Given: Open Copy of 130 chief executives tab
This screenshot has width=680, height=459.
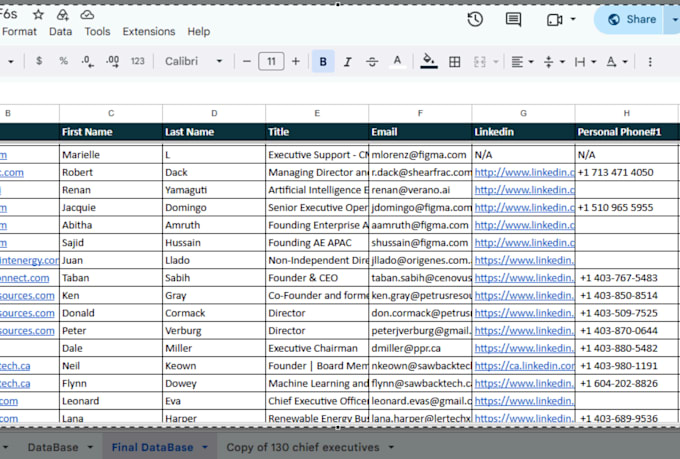Looking at the screenshot, I should tap(303, 447).
